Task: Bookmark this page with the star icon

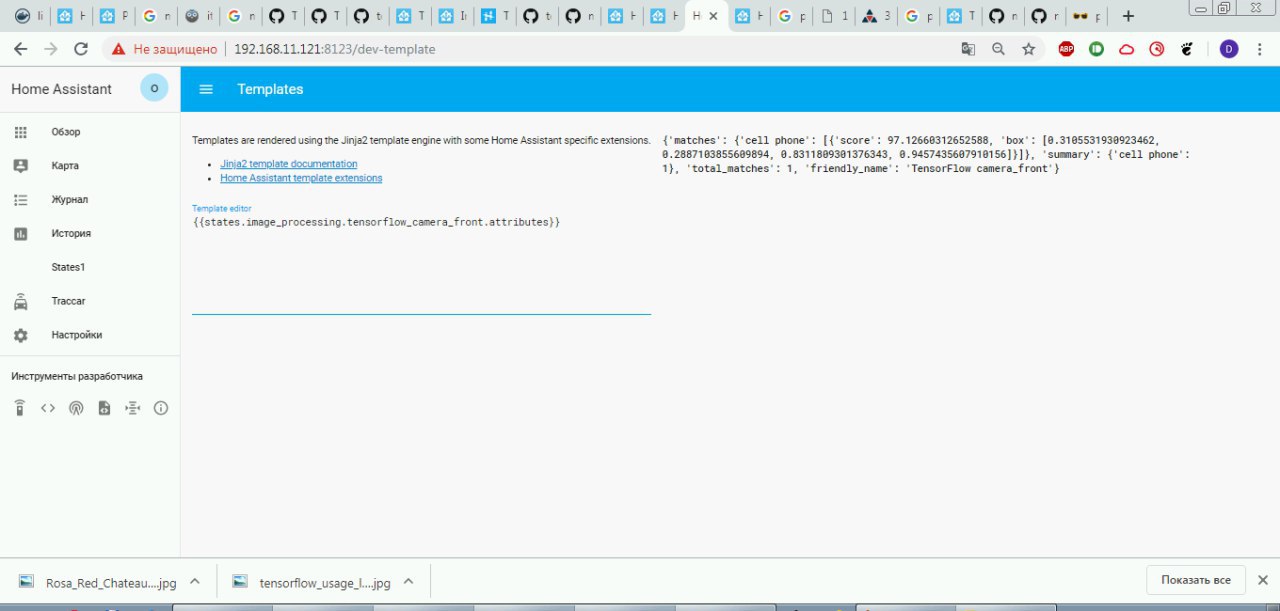Action: tap(1028, 49)
